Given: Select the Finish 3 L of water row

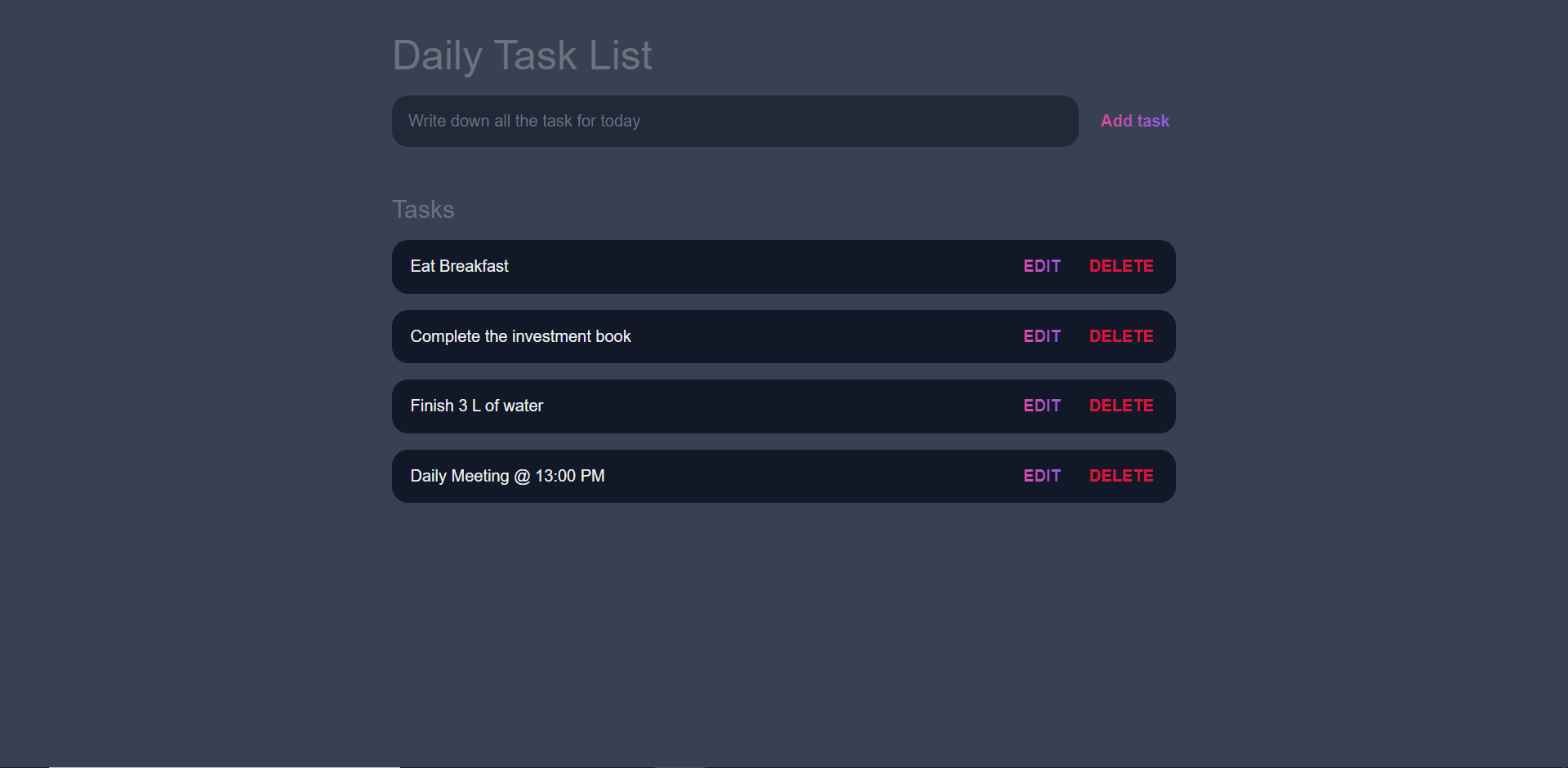Looking at the screenshot, I should click(x=735, y=406).
